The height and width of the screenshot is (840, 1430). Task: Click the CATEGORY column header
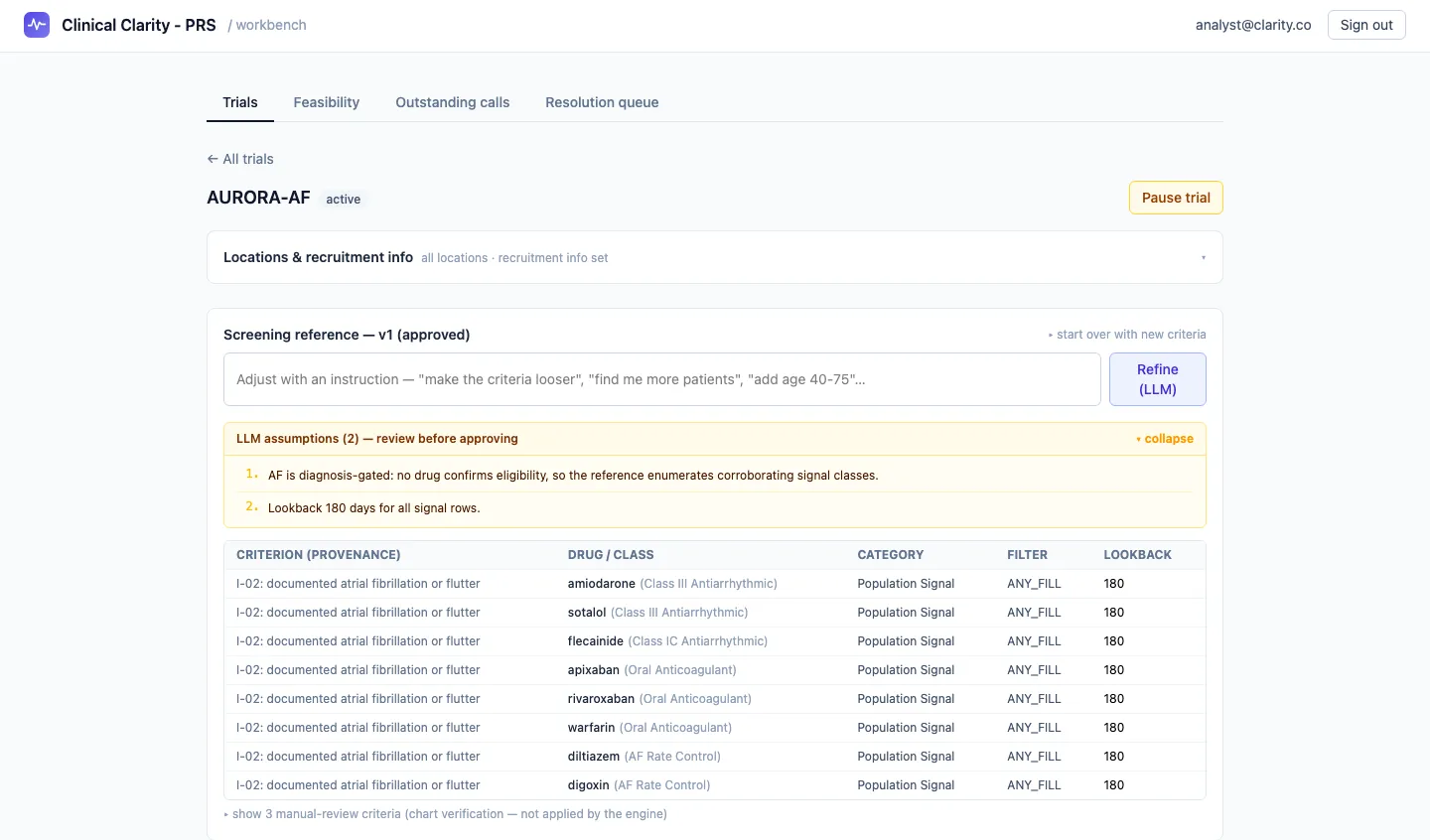coord(891,555)
